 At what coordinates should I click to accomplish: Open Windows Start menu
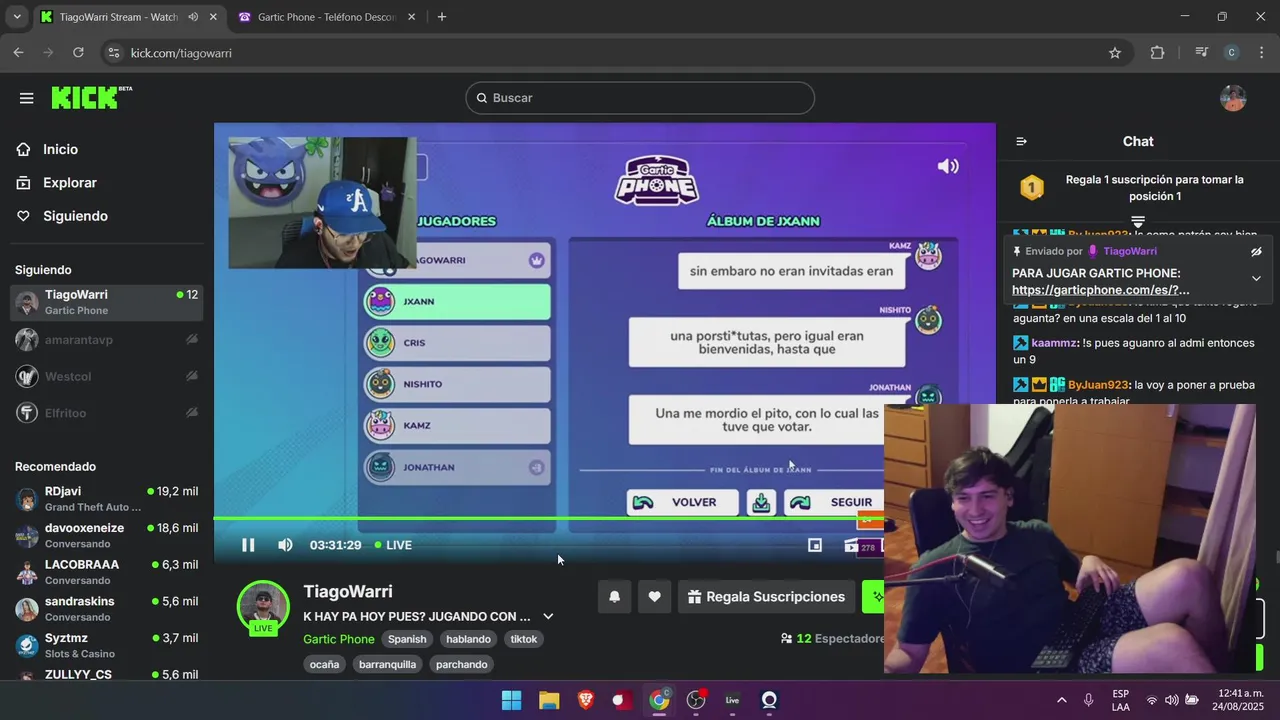tap(511, 700)
